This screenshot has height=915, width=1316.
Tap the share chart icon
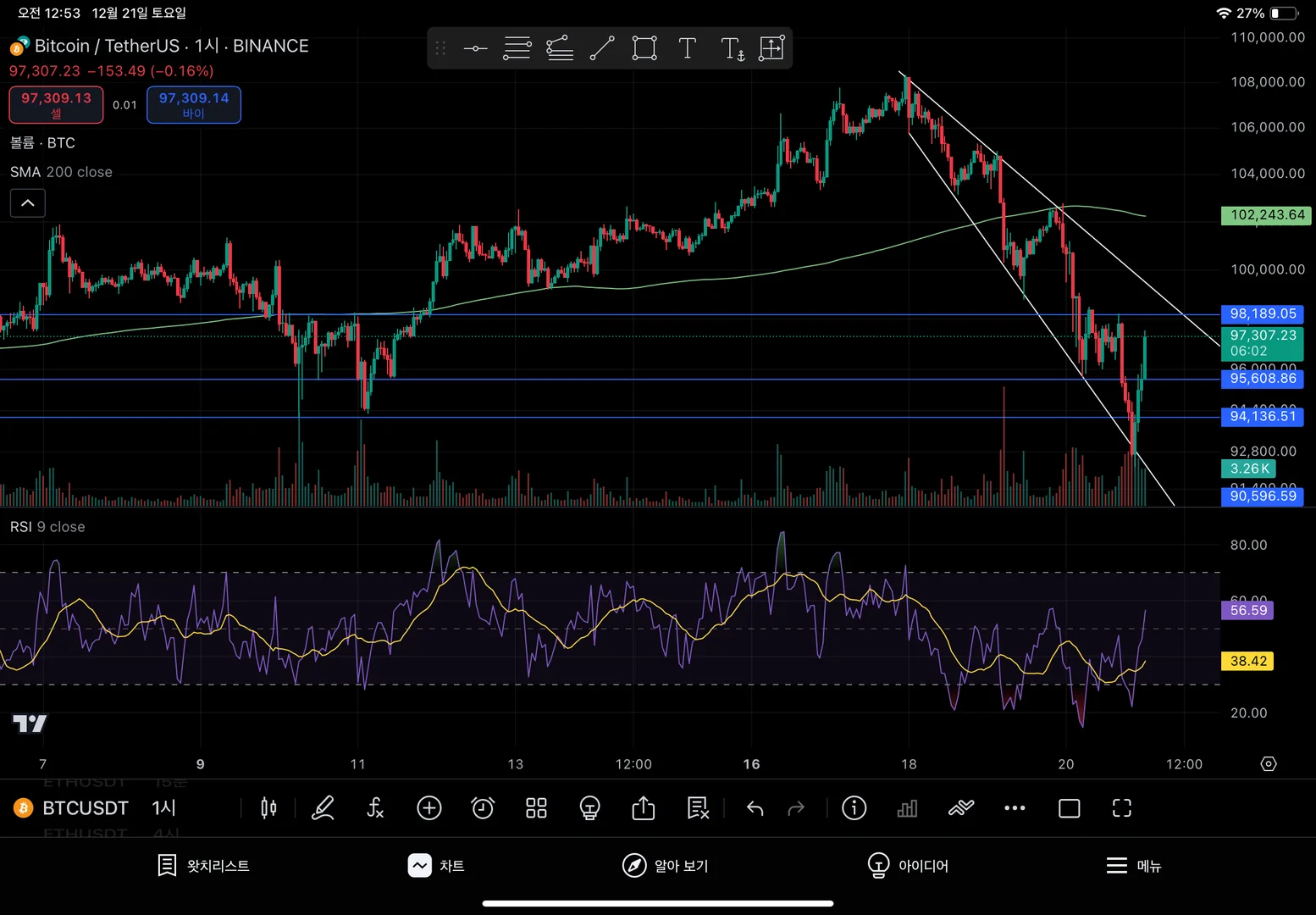[644, 808]
